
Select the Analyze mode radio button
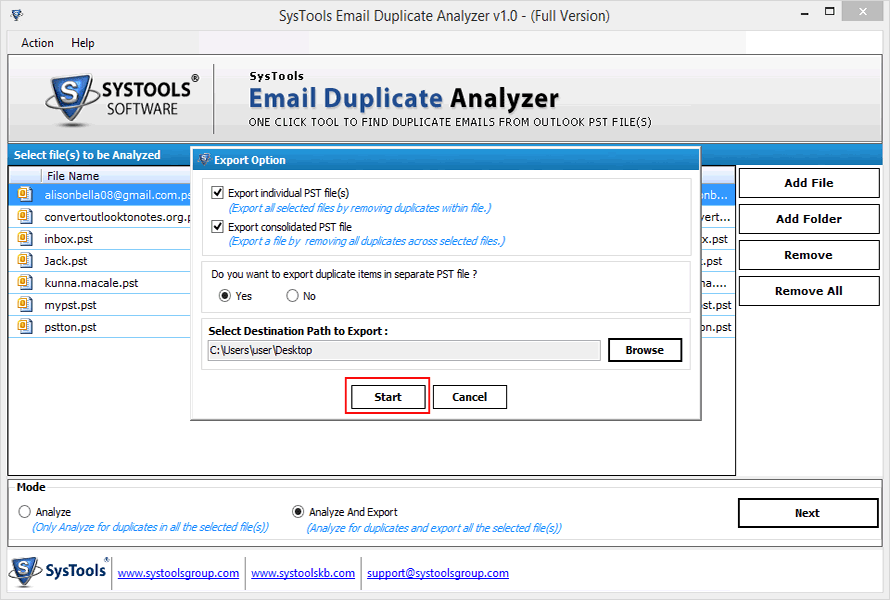coord(24,512)
